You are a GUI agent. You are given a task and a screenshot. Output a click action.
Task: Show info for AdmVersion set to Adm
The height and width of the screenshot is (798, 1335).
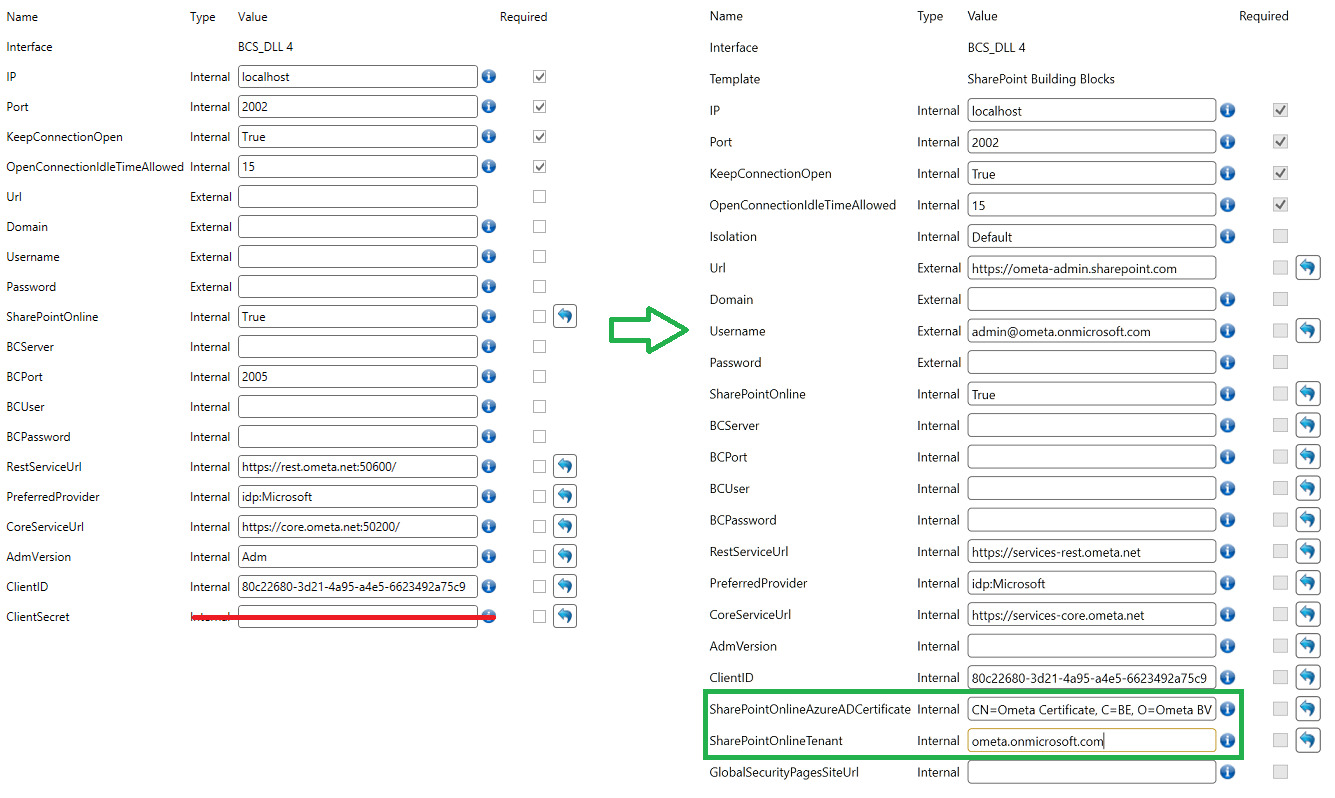489,556
